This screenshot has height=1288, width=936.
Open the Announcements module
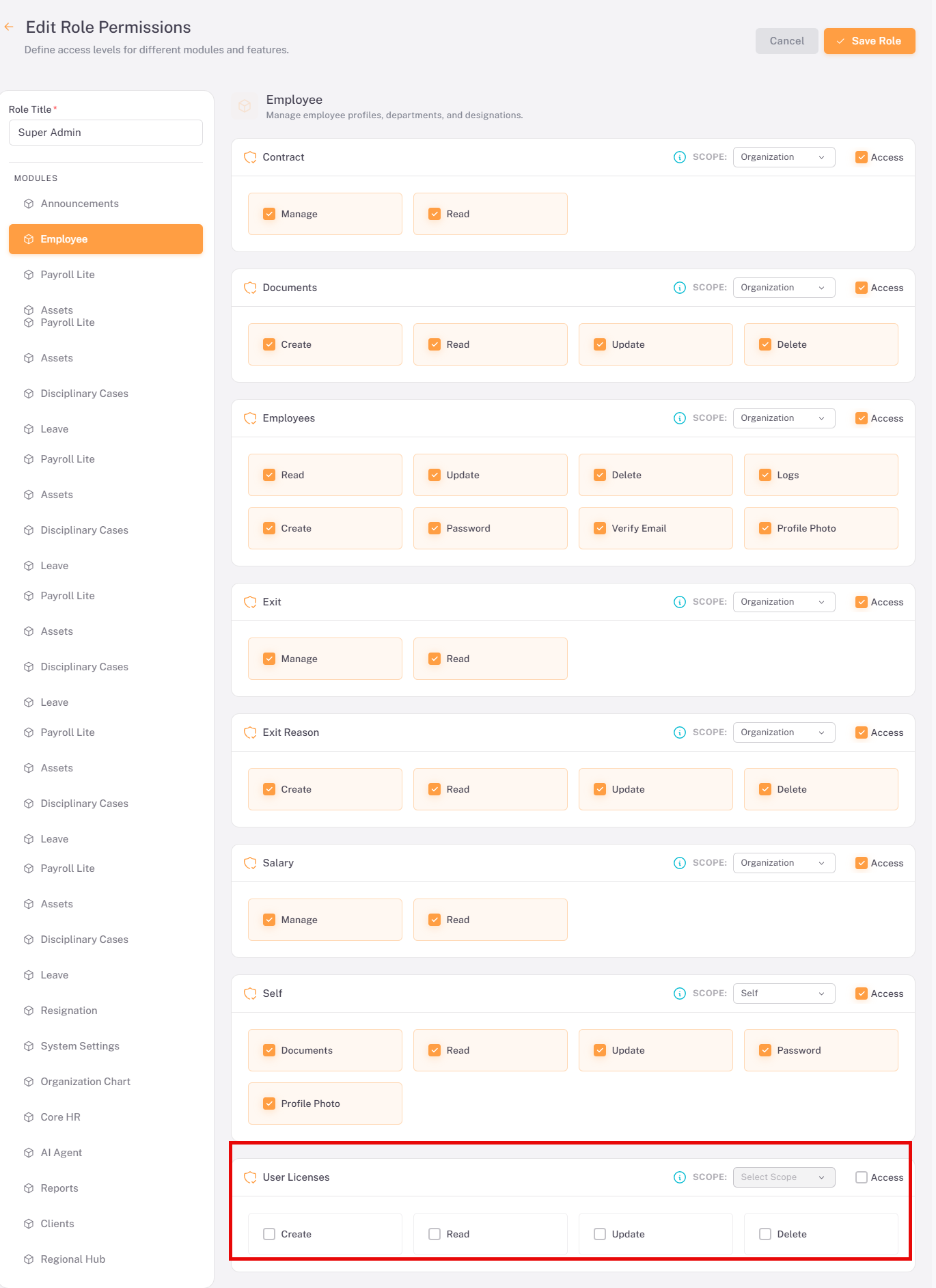[x=106, y=204]
